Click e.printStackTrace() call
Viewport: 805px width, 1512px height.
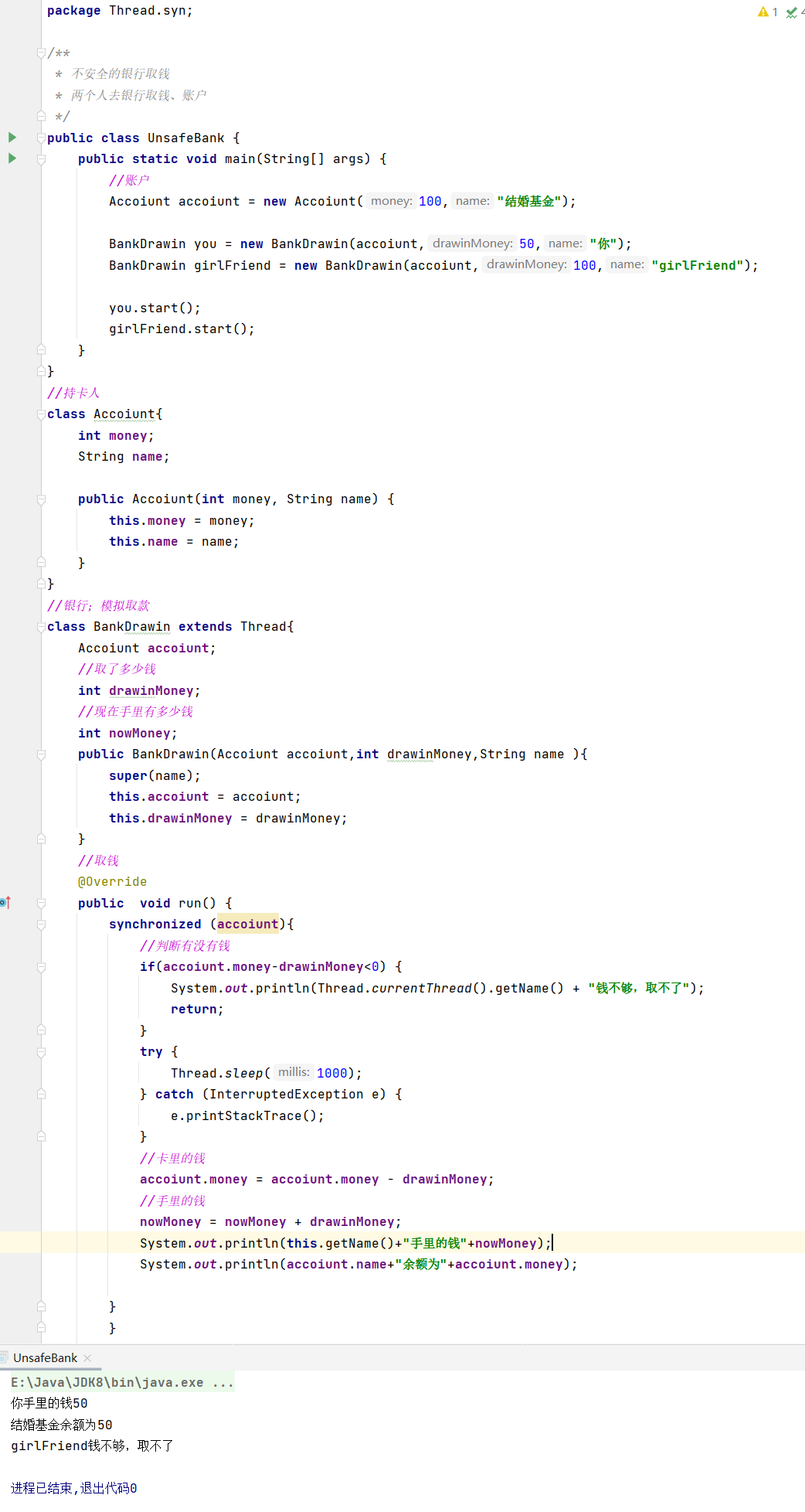click(x=247, y=1115)
